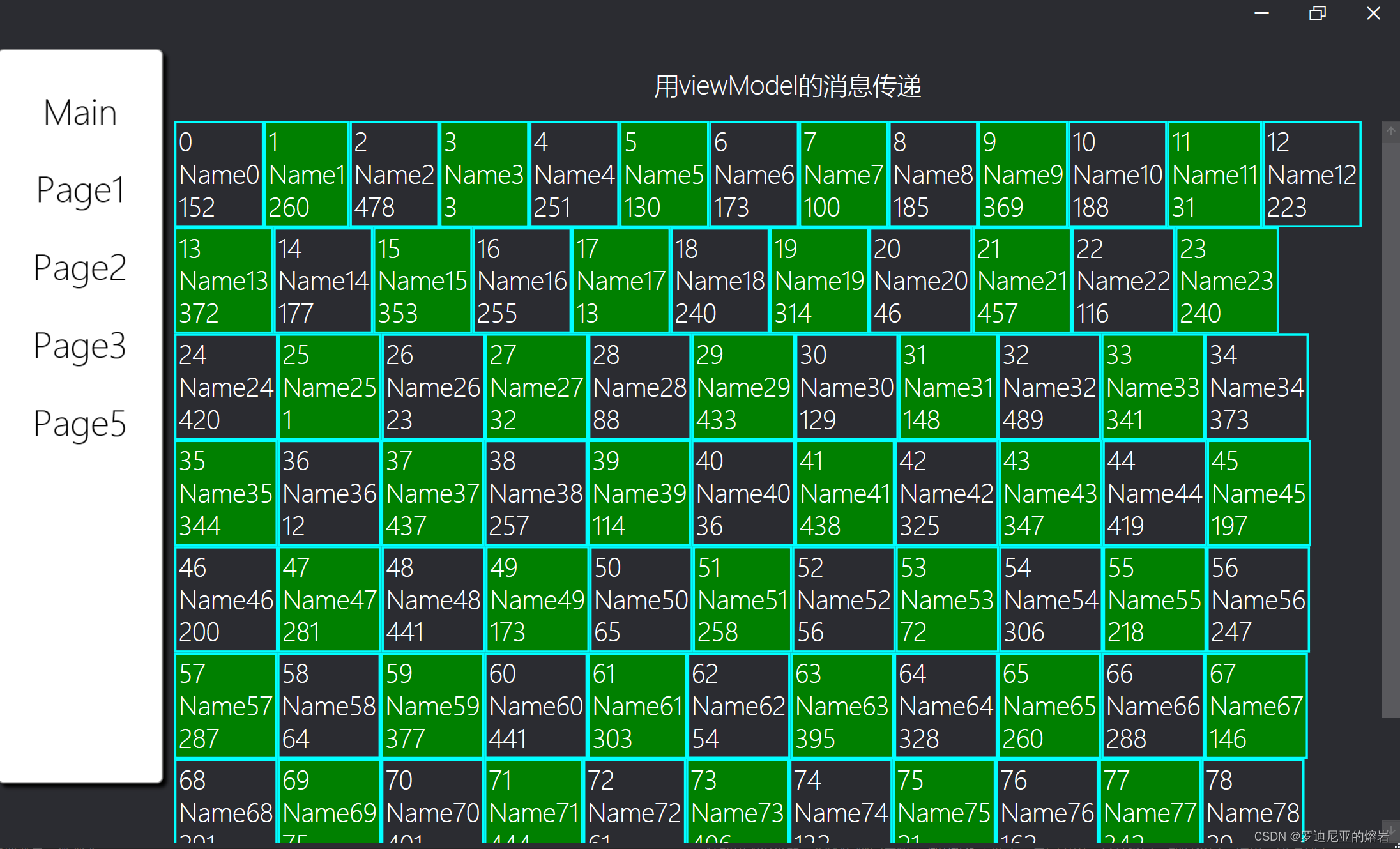This screenshot has height=849, width=1400.
Task: Click the Name29 card showing 433
Action: click(743, 386)
